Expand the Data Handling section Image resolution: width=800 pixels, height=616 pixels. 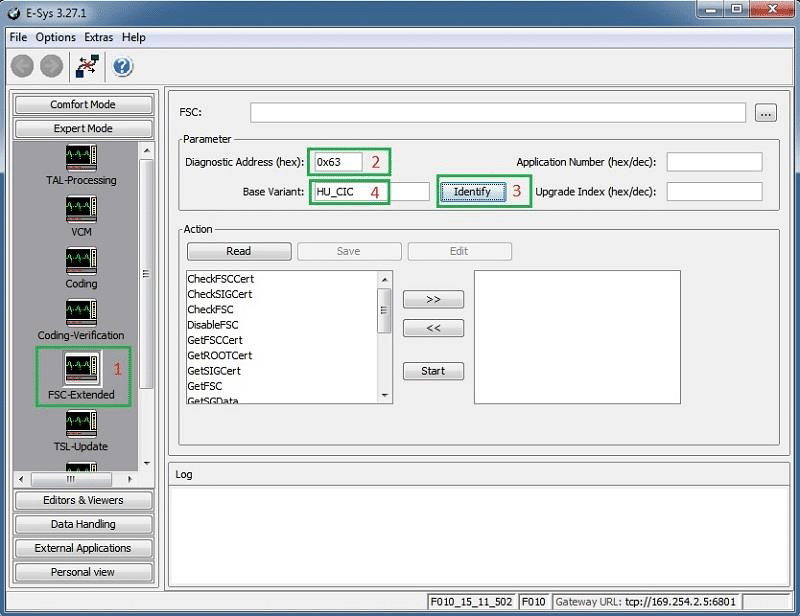point(83,524)
